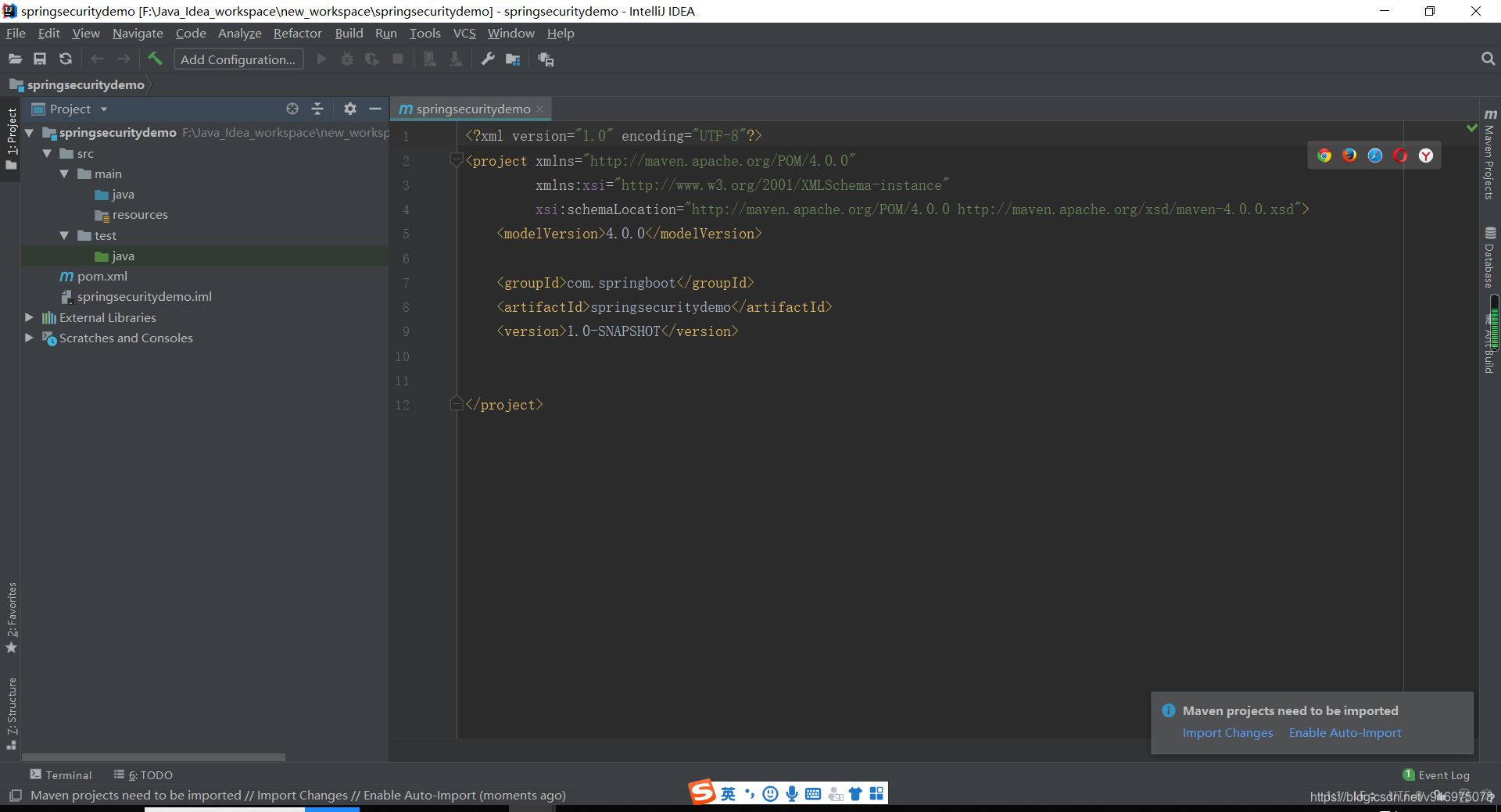Image resolution: width=1501 pixels, height=812 pixels.
Task: Click the Run play icon
Action: coord(321,59)
